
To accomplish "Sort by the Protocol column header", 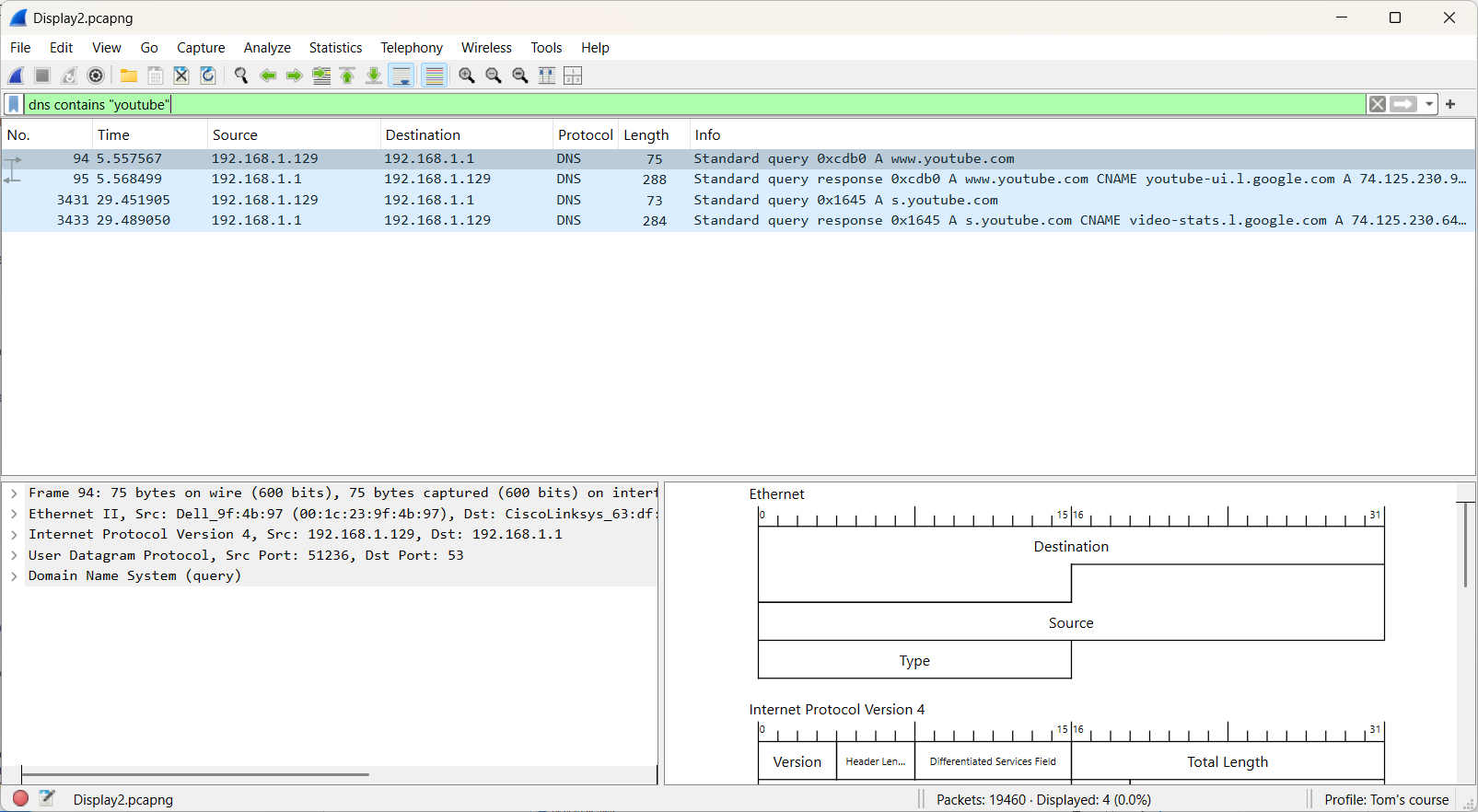I will [586, 135].
